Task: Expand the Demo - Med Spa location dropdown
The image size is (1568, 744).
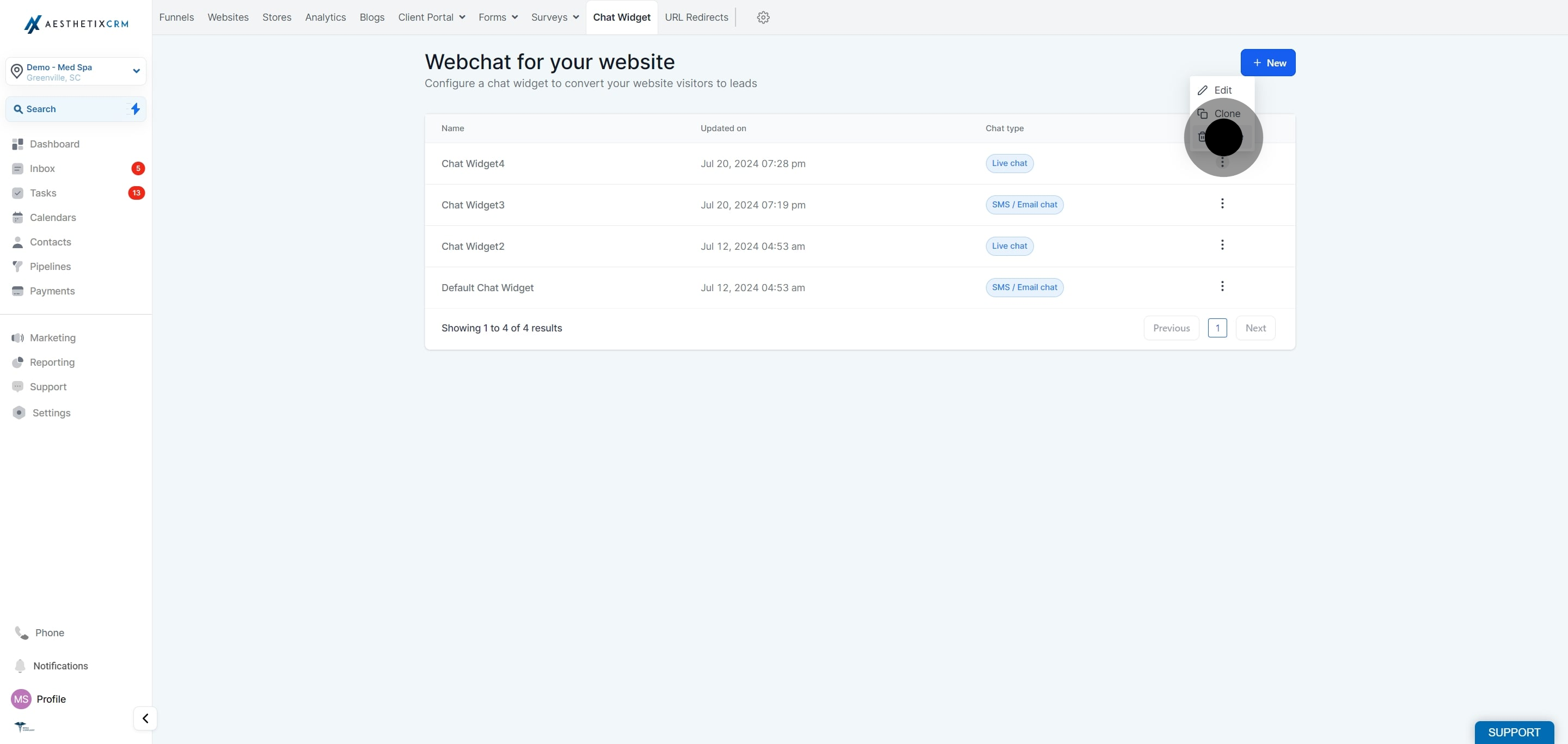Action: coord(76,72)
